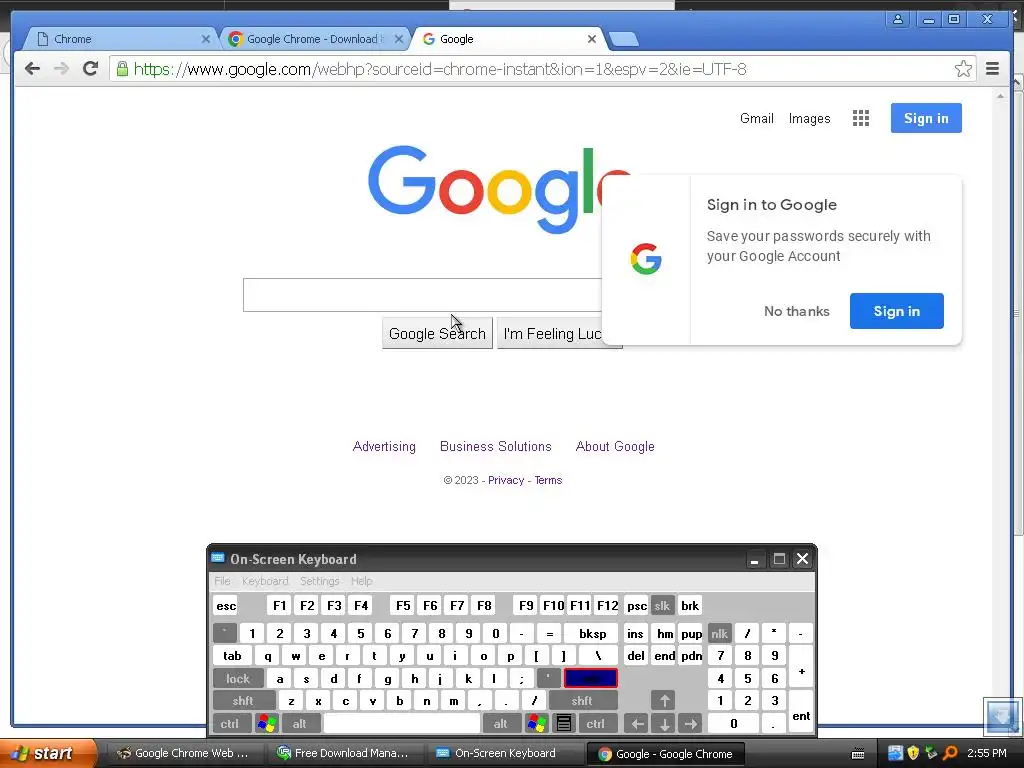
Task: Toggle the nlk num lock key
Action: click(719, 633)
